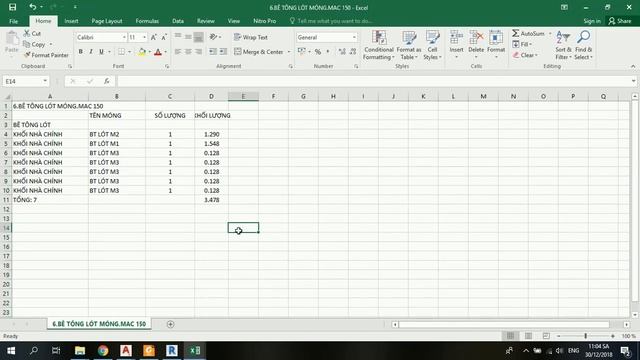
Task: Switch to the Insert tab
Action: 71,21
